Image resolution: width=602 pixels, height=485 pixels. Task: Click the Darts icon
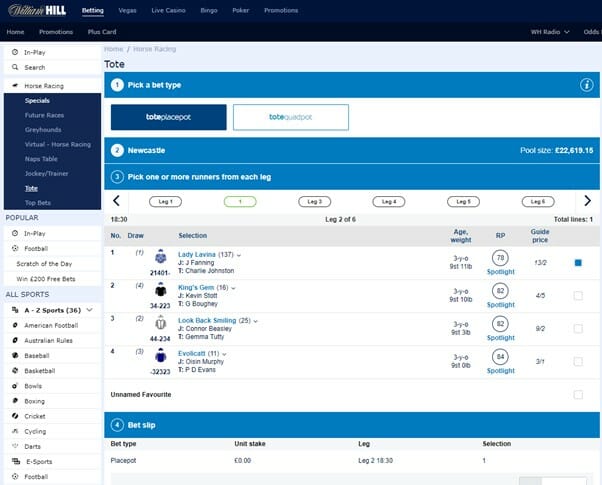[x=15, y=446]
